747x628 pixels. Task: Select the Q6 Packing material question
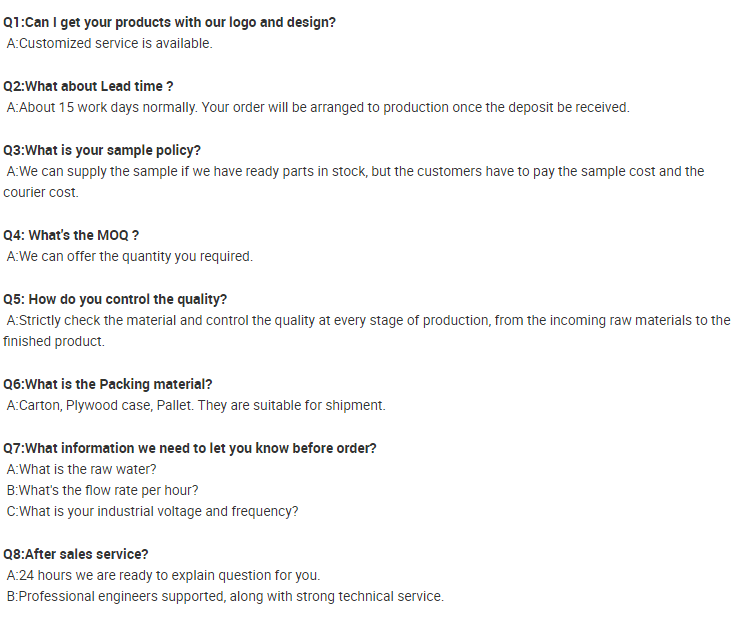(107, 384)
